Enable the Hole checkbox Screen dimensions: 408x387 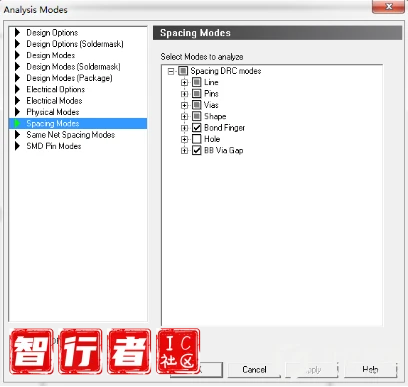(x=197, y=139)
